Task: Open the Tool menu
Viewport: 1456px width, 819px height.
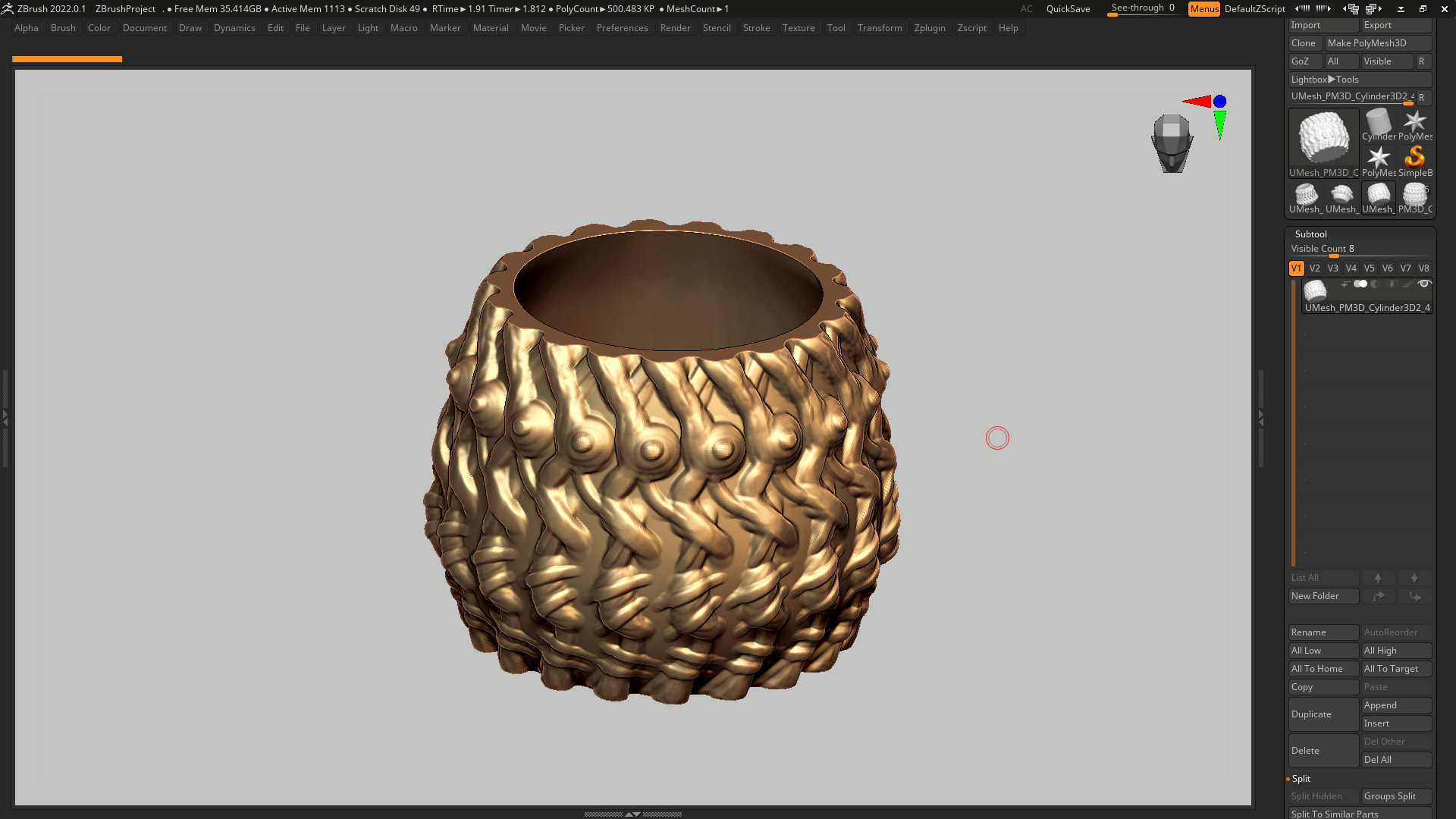Action: pos(836,28)
